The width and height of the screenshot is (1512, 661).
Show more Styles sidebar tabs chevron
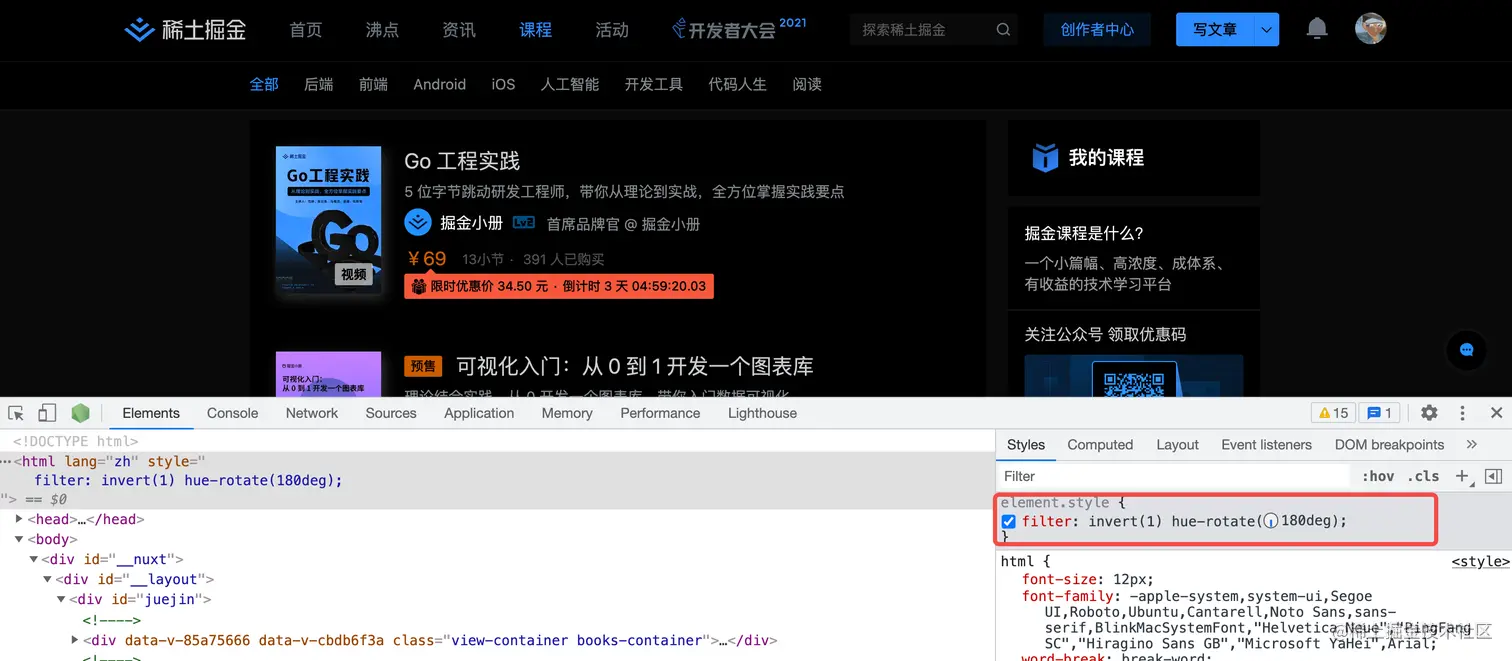pyautogui.click(x=1471, y=444)
